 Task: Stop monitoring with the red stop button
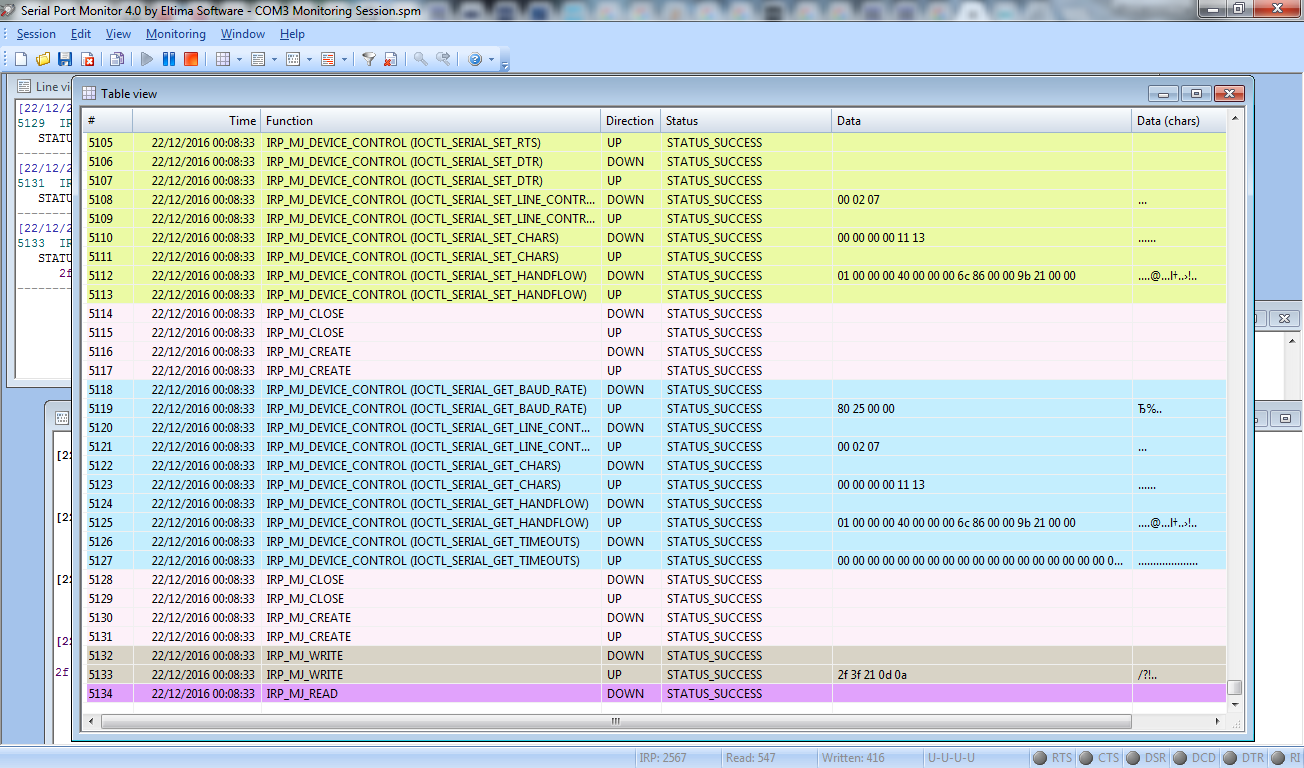click(191, 60)
